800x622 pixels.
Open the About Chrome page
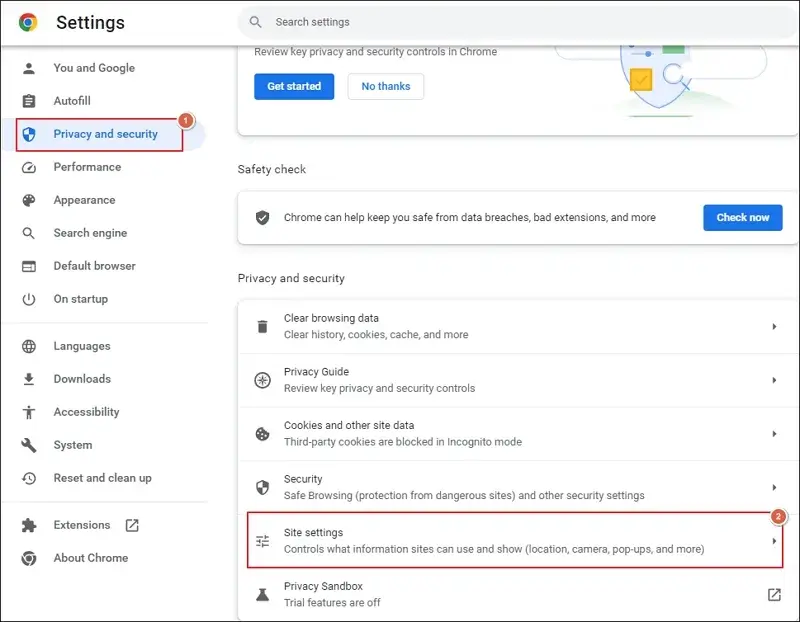91,558
